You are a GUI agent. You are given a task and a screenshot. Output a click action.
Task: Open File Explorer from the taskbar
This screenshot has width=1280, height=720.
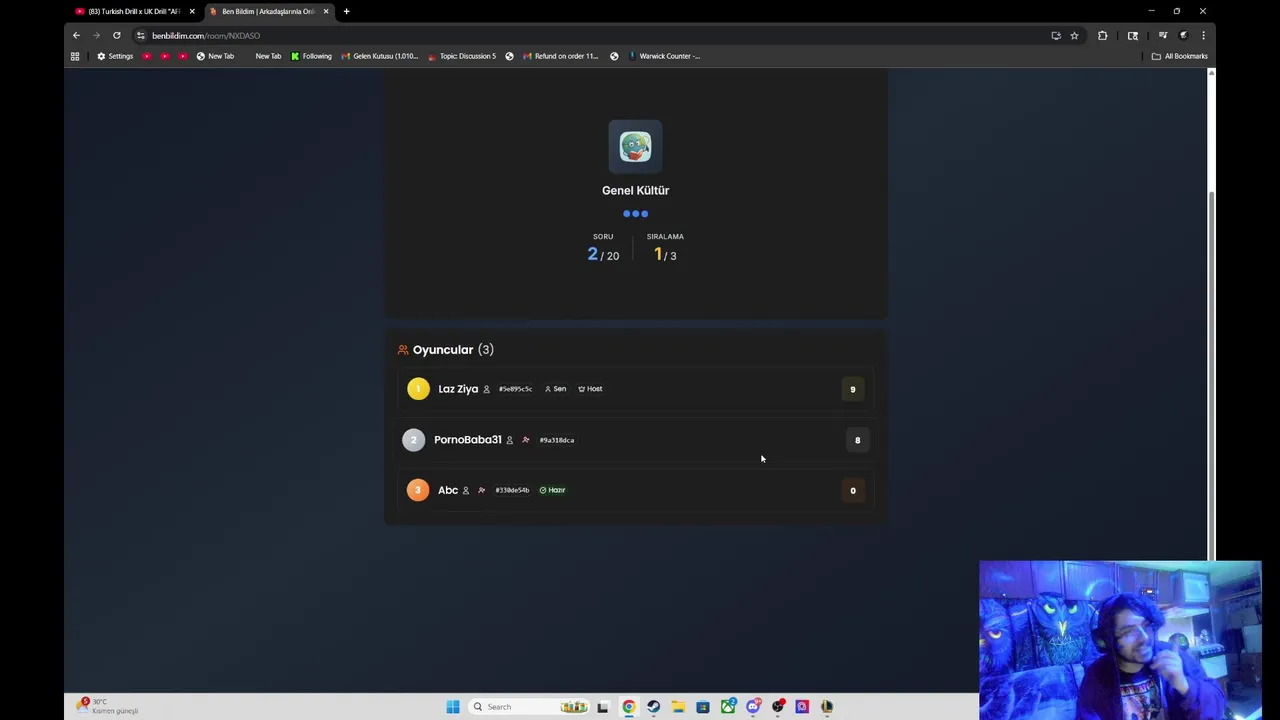click(678, 707)
